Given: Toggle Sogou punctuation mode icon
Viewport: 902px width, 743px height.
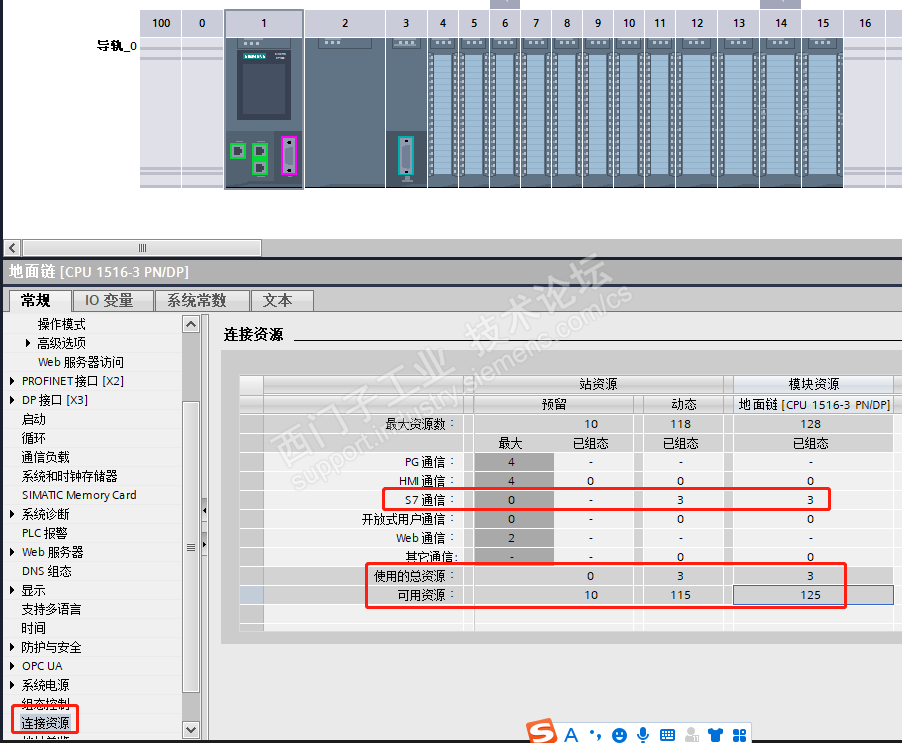Looking at the screenshot, I should [595, 734].
